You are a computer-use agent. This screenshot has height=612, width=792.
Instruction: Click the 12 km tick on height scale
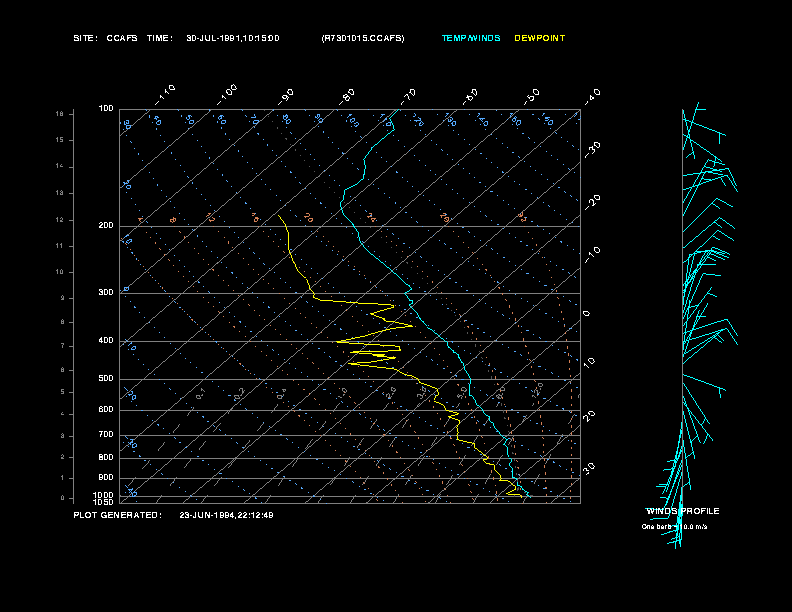pos(60,220)
